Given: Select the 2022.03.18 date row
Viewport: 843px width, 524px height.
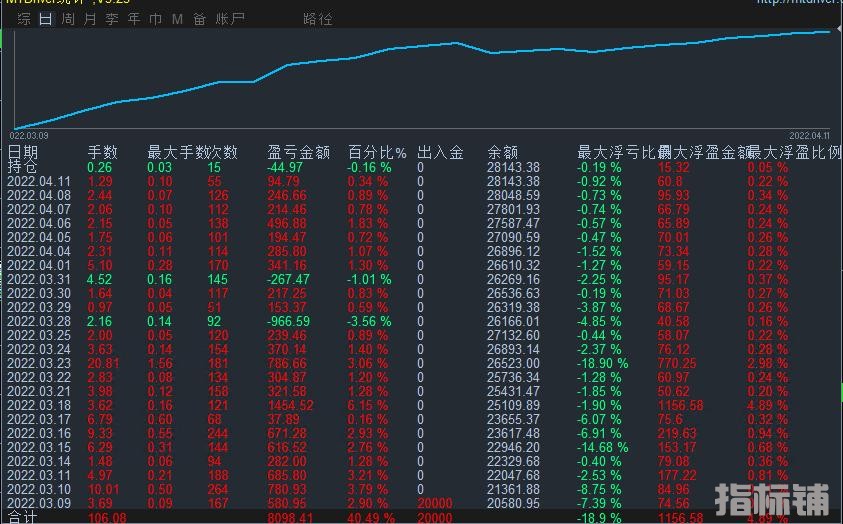Looking at the screenshot, I should pyautogui.click(x=39, y=405).
